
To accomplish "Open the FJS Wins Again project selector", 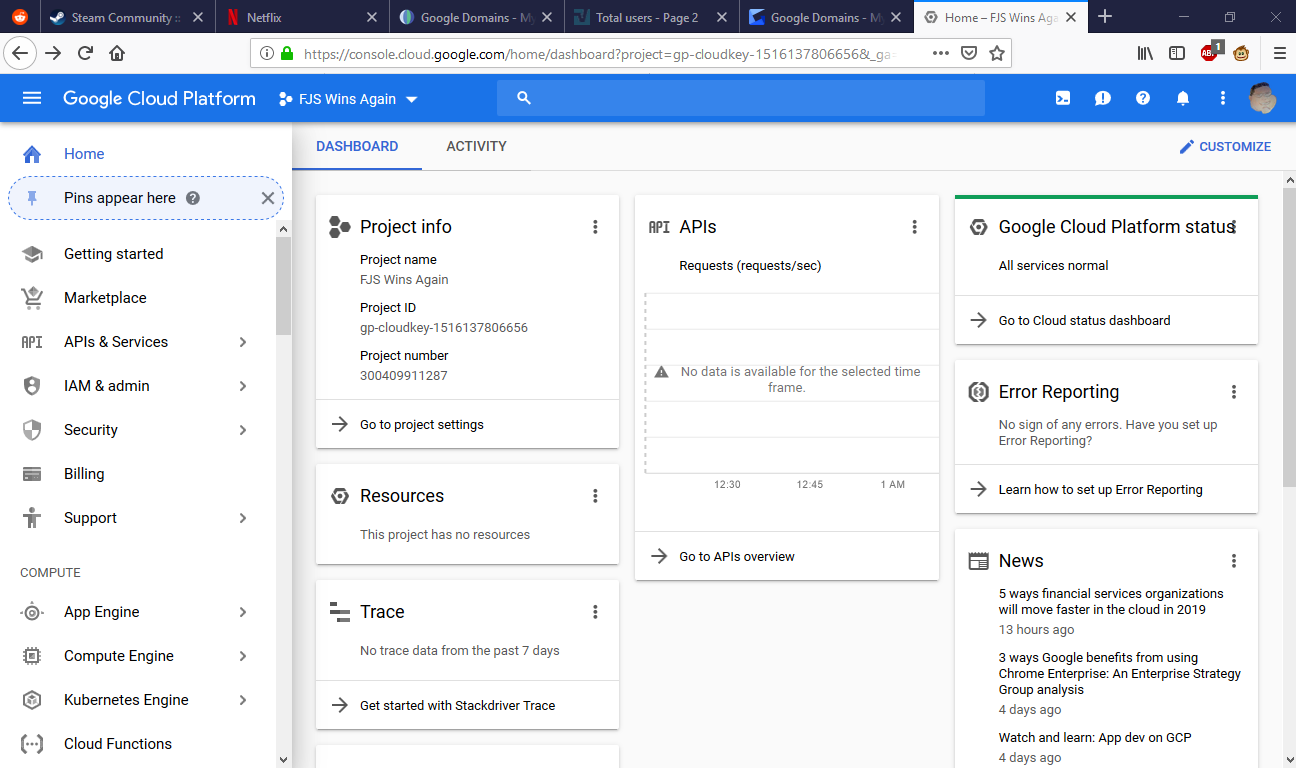I will coord(348,99).
